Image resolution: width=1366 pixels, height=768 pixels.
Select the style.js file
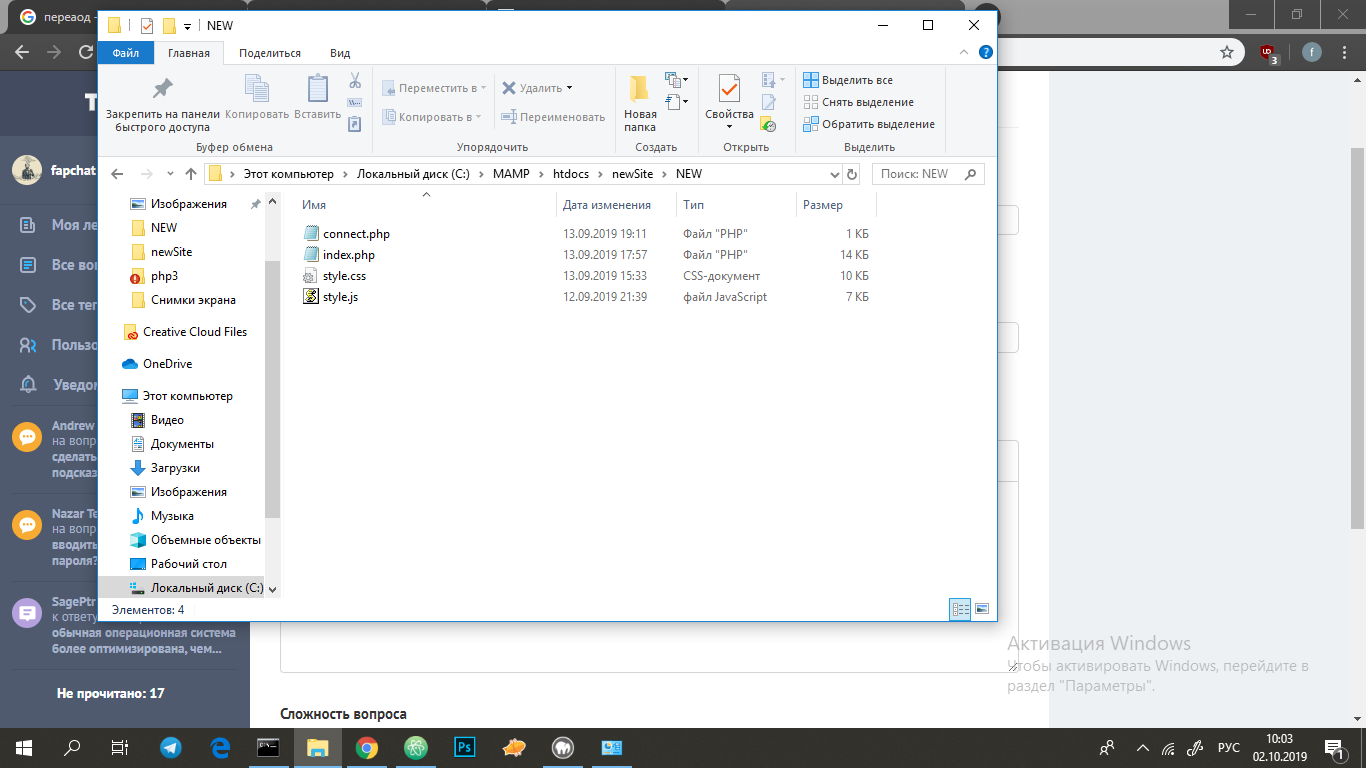tap(340, 297)
